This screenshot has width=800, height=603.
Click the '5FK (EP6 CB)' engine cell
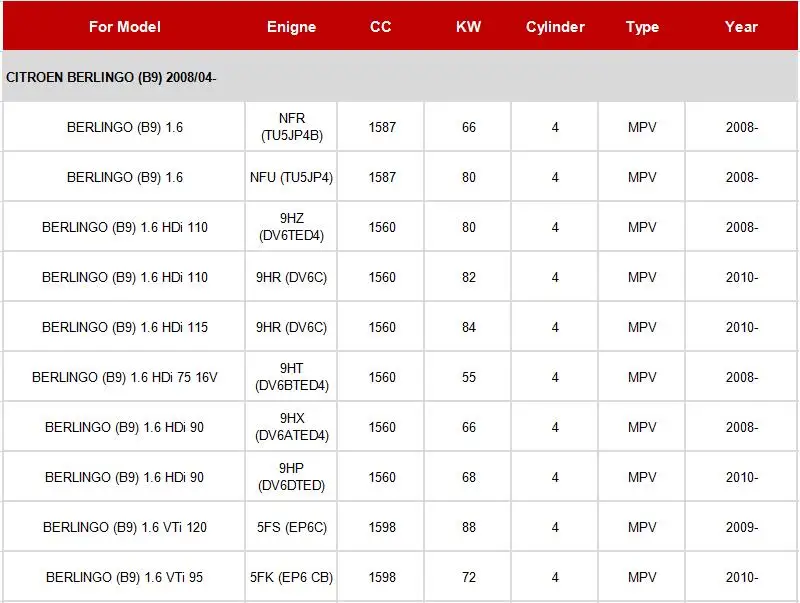pos(291,576)
